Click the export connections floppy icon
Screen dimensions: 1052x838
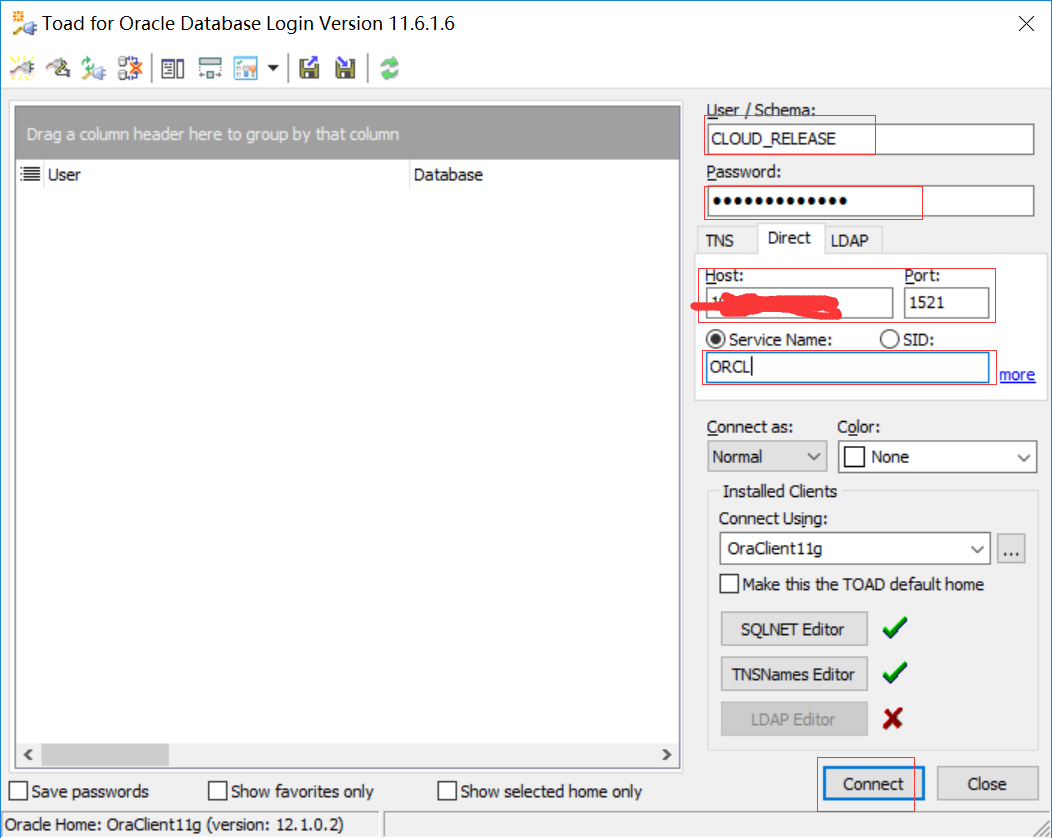click(309, 68)
